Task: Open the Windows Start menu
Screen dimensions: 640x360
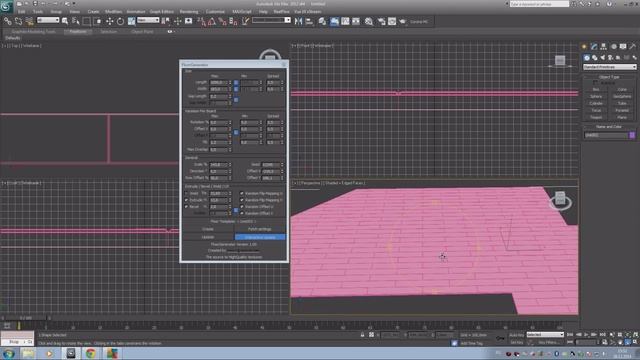Action: tap(9, 353)
